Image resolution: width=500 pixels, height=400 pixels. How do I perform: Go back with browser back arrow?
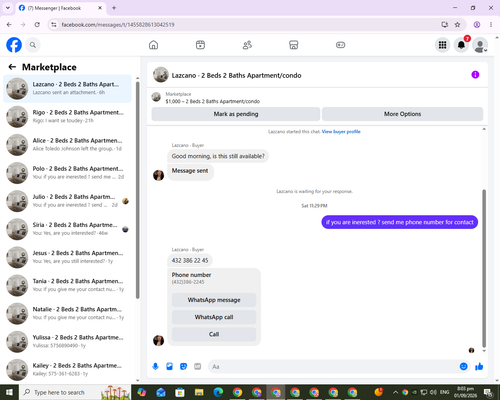point(9,24)
